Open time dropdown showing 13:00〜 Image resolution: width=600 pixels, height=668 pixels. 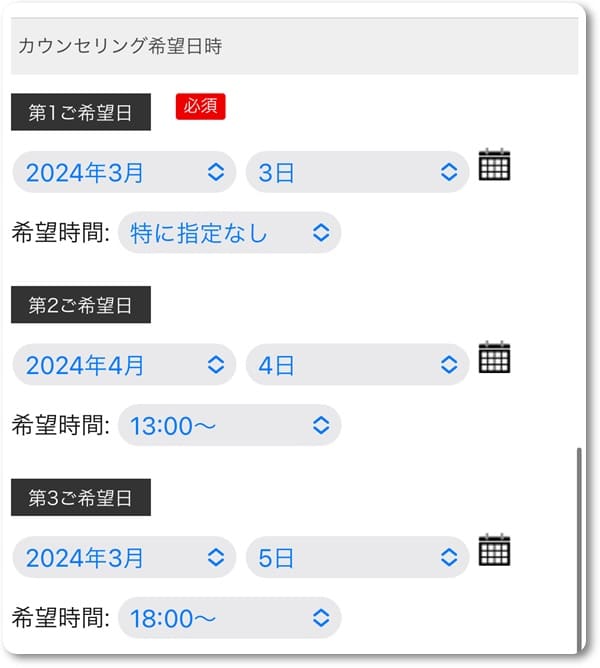tap(229, 425)
